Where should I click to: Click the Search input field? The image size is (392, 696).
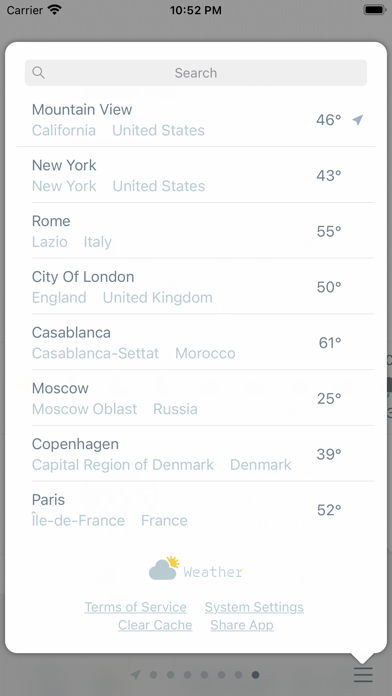[x=196, y=73]
